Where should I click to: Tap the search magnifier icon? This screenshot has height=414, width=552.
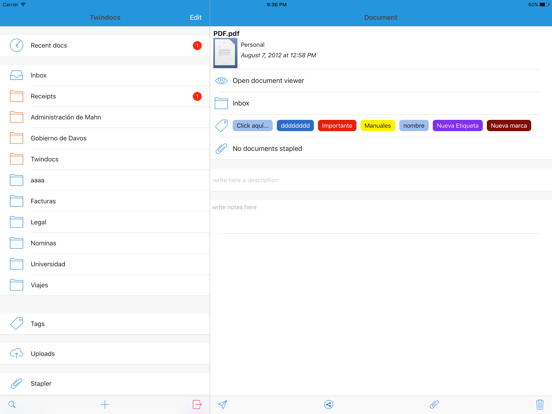point(12,404)
